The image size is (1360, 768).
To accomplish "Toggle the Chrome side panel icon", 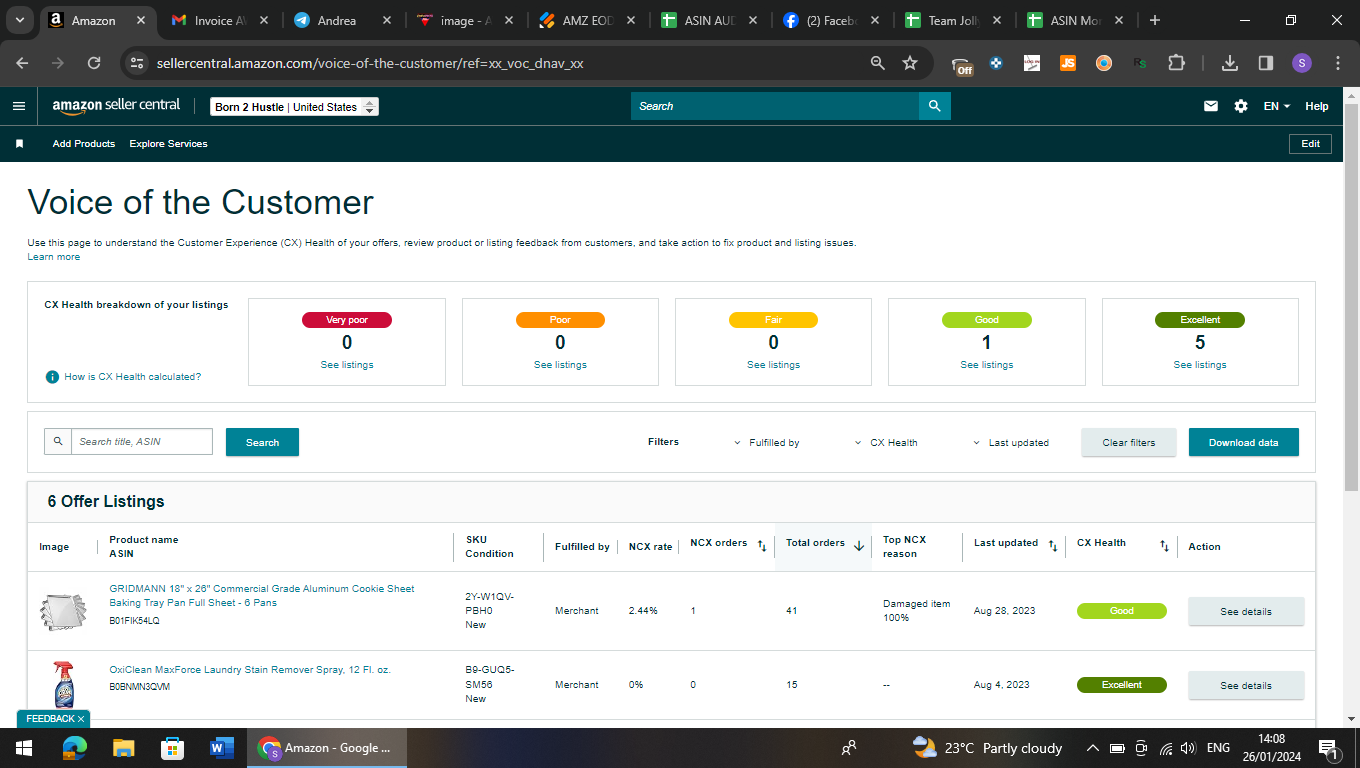I will click(x=1265, y=63).
